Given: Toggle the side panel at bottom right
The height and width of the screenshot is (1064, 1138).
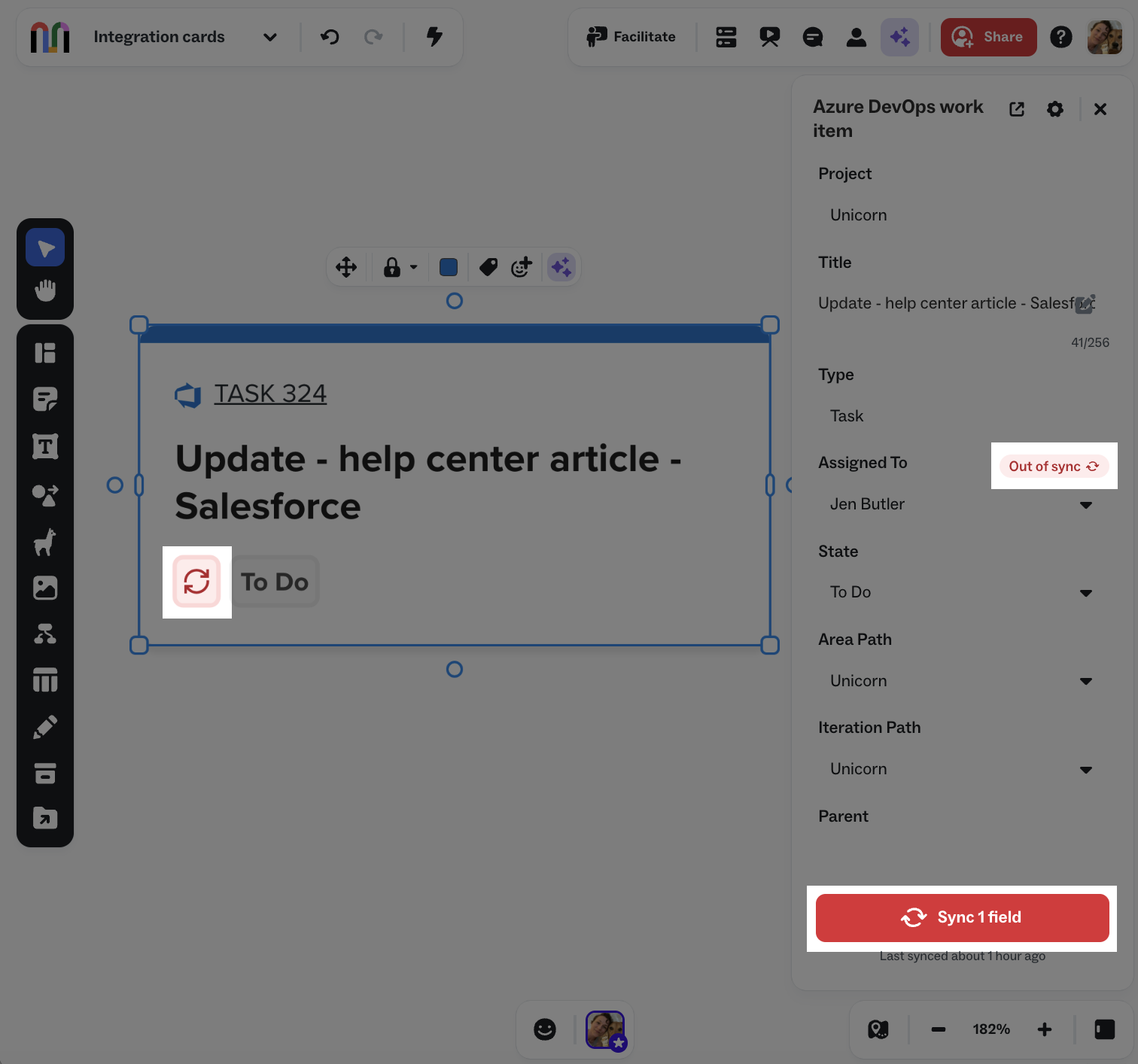Looking at the screenshot, I should pyautogui.click(x=1104, y=1029).
